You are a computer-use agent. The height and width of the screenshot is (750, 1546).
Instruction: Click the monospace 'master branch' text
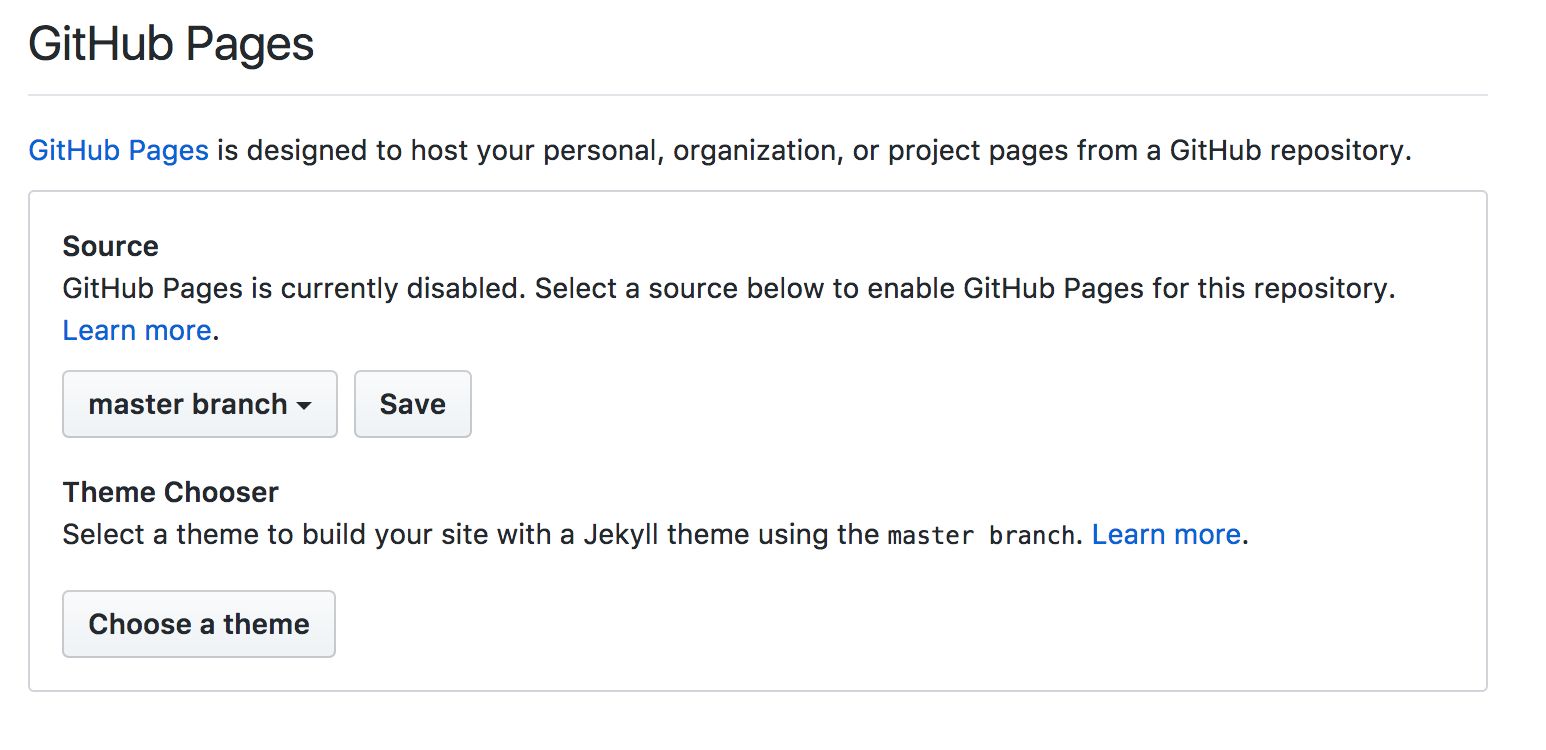(x=980, y=535)
